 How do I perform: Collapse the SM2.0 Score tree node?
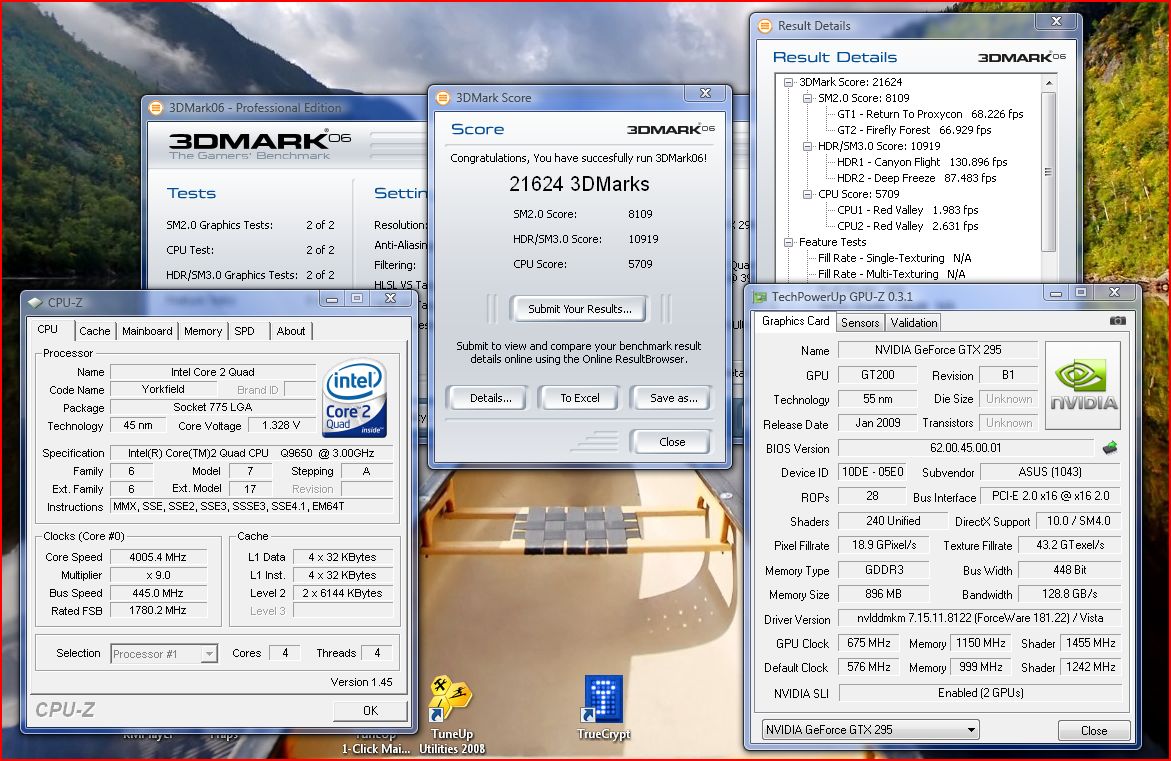(x=808, y=98)
